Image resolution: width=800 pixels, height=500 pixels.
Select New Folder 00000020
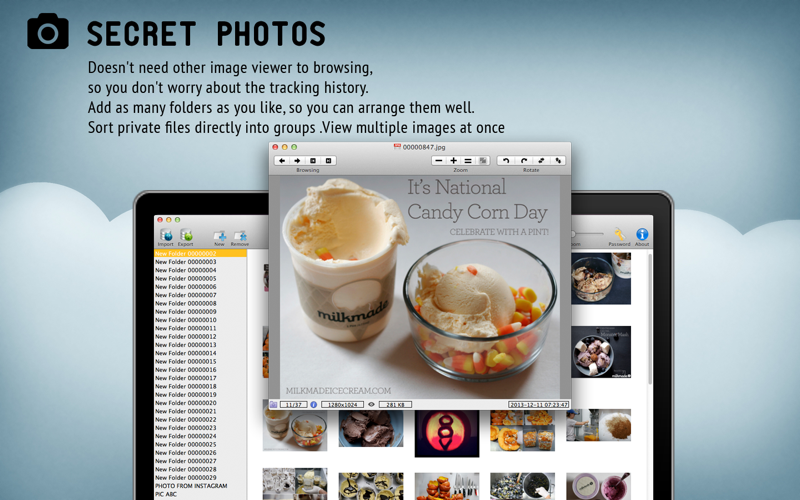(201, 403)
